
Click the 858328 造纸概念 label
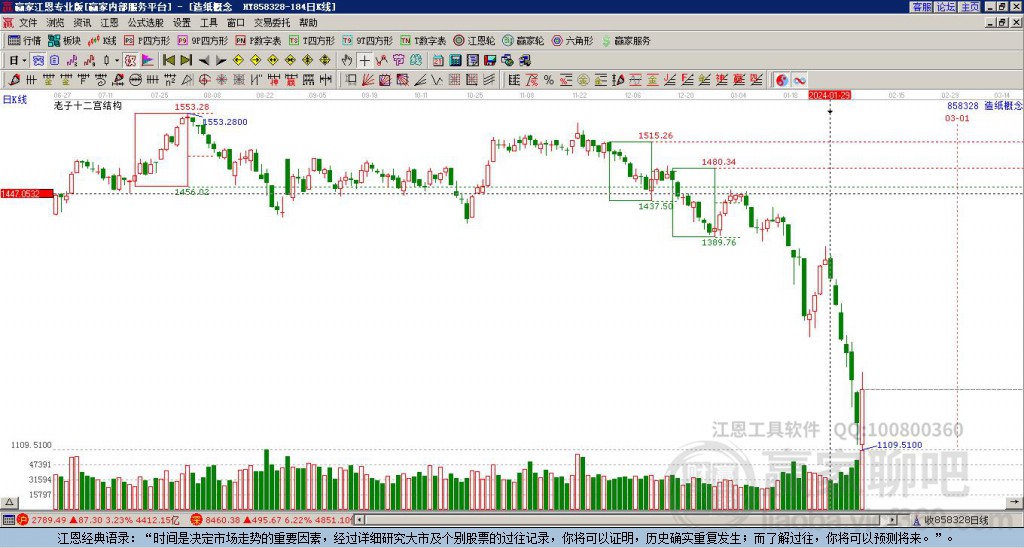point(985,106)
